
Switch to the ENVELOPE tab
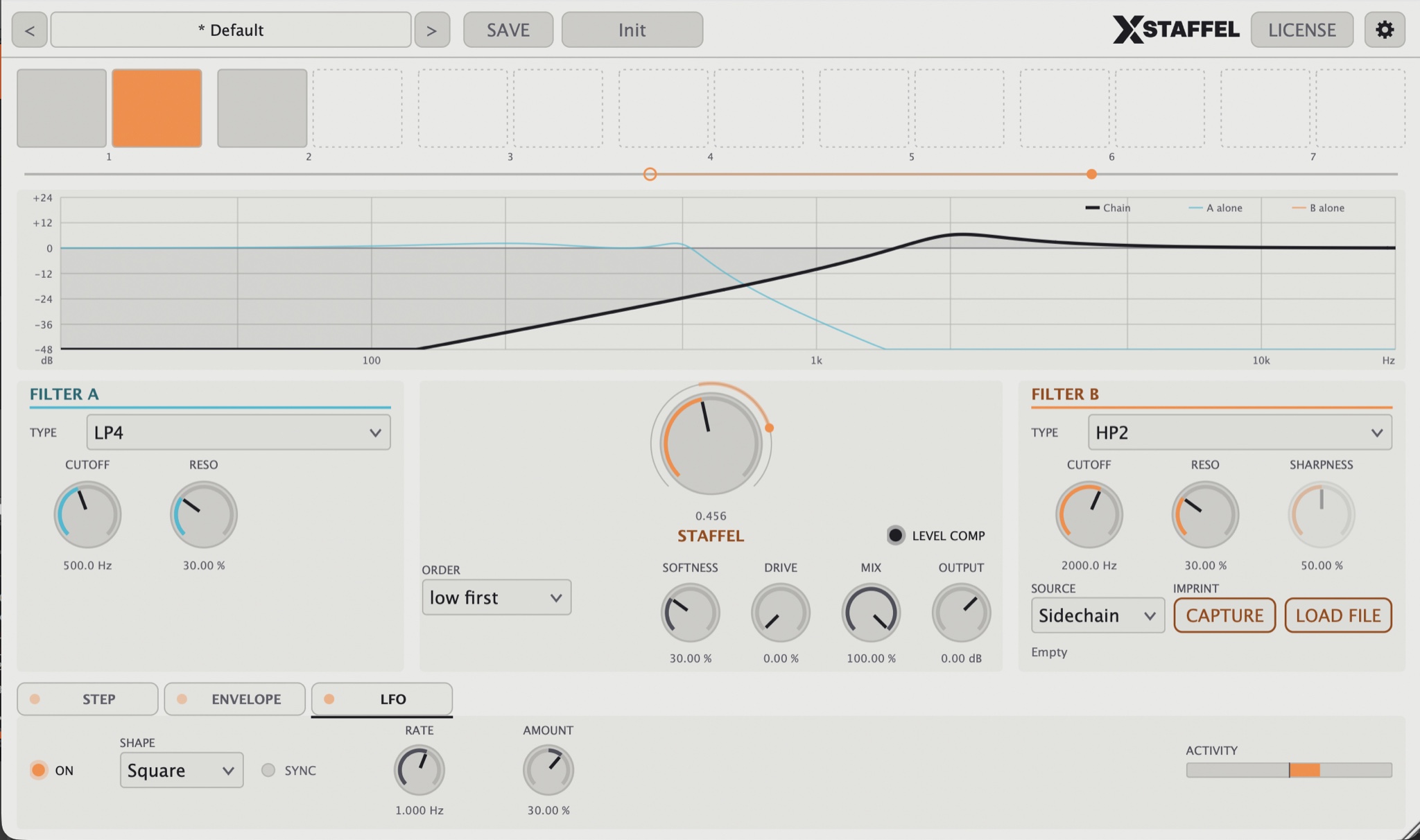click(235, 699)
